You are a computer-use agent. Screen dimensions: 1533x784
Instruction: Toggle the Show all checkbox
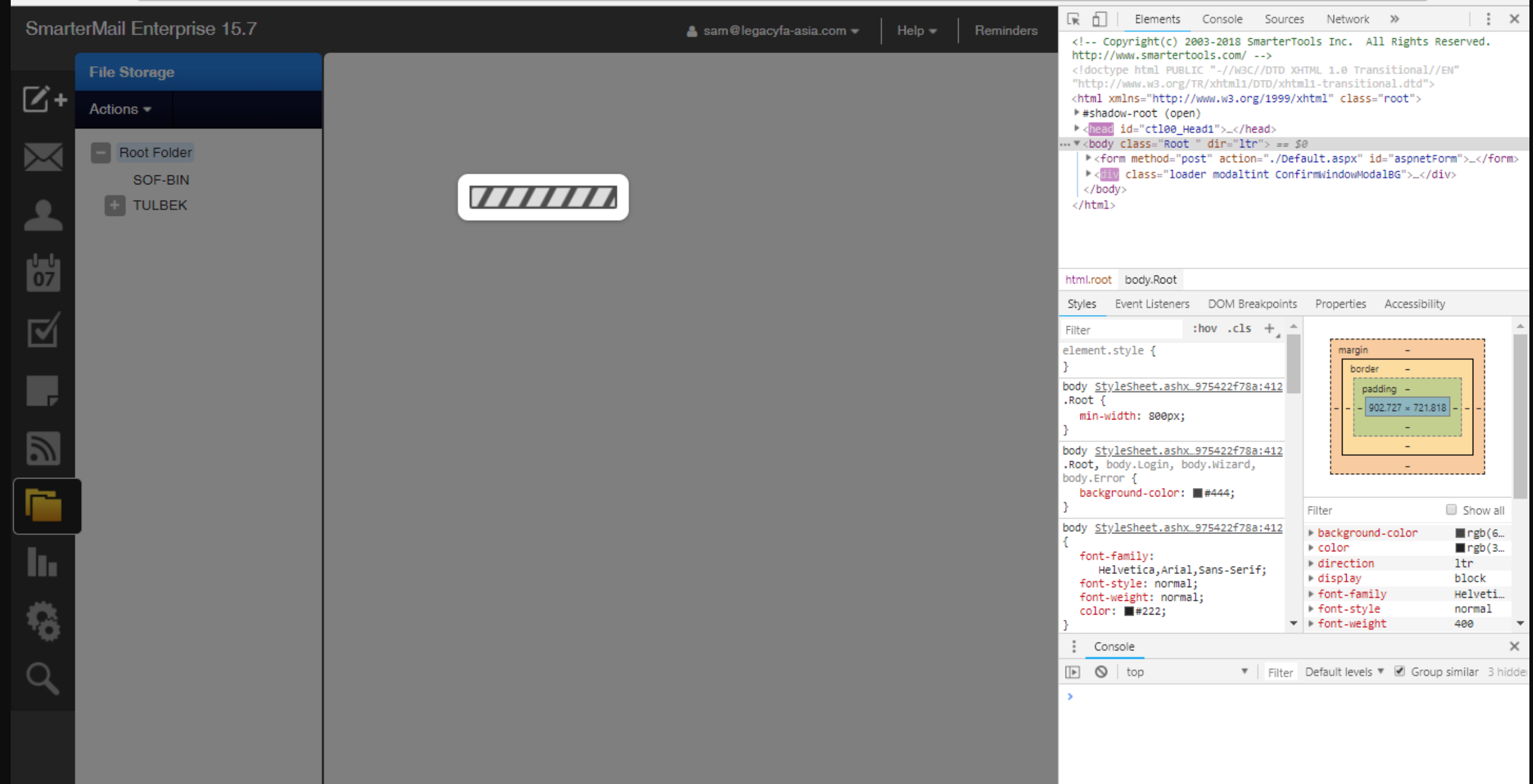pyautogui.click(x=1451, y=510)
